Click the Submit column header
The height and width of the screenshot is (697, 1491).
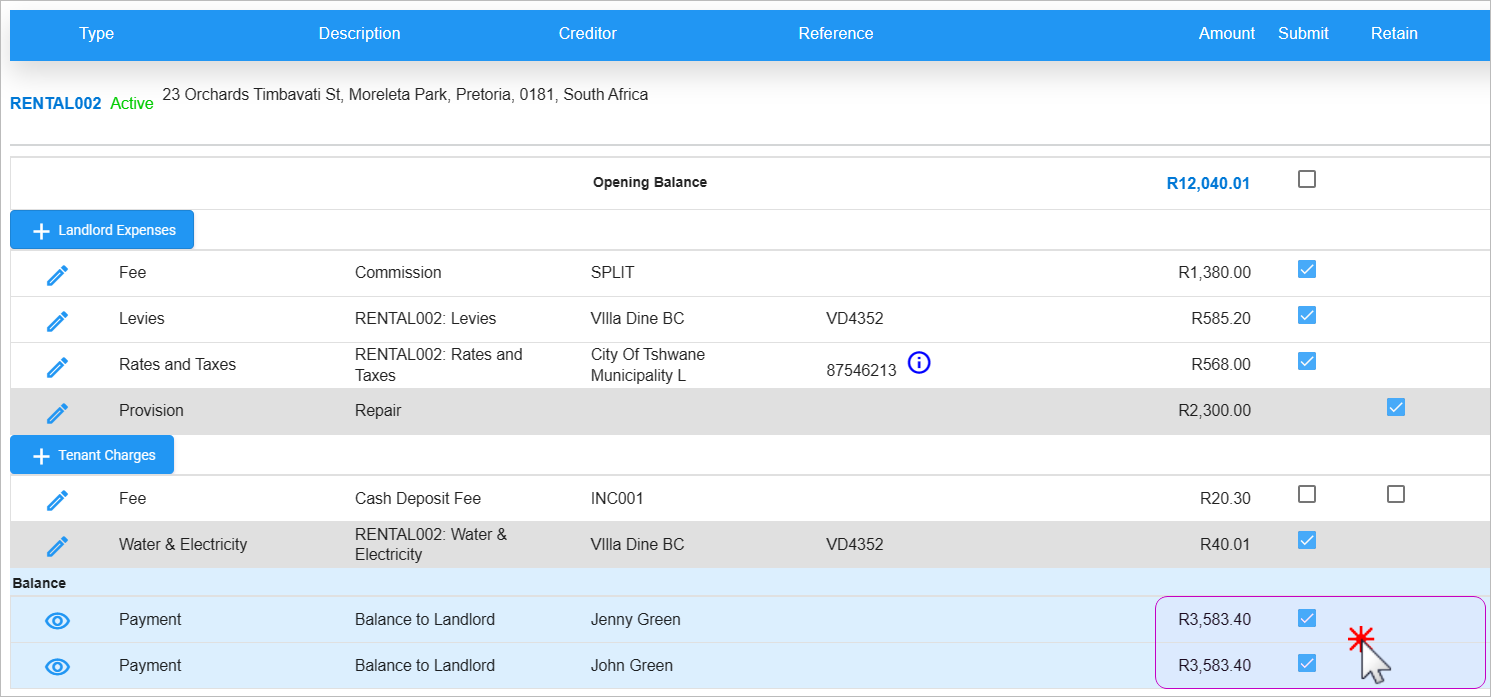tap(1303, 33)
